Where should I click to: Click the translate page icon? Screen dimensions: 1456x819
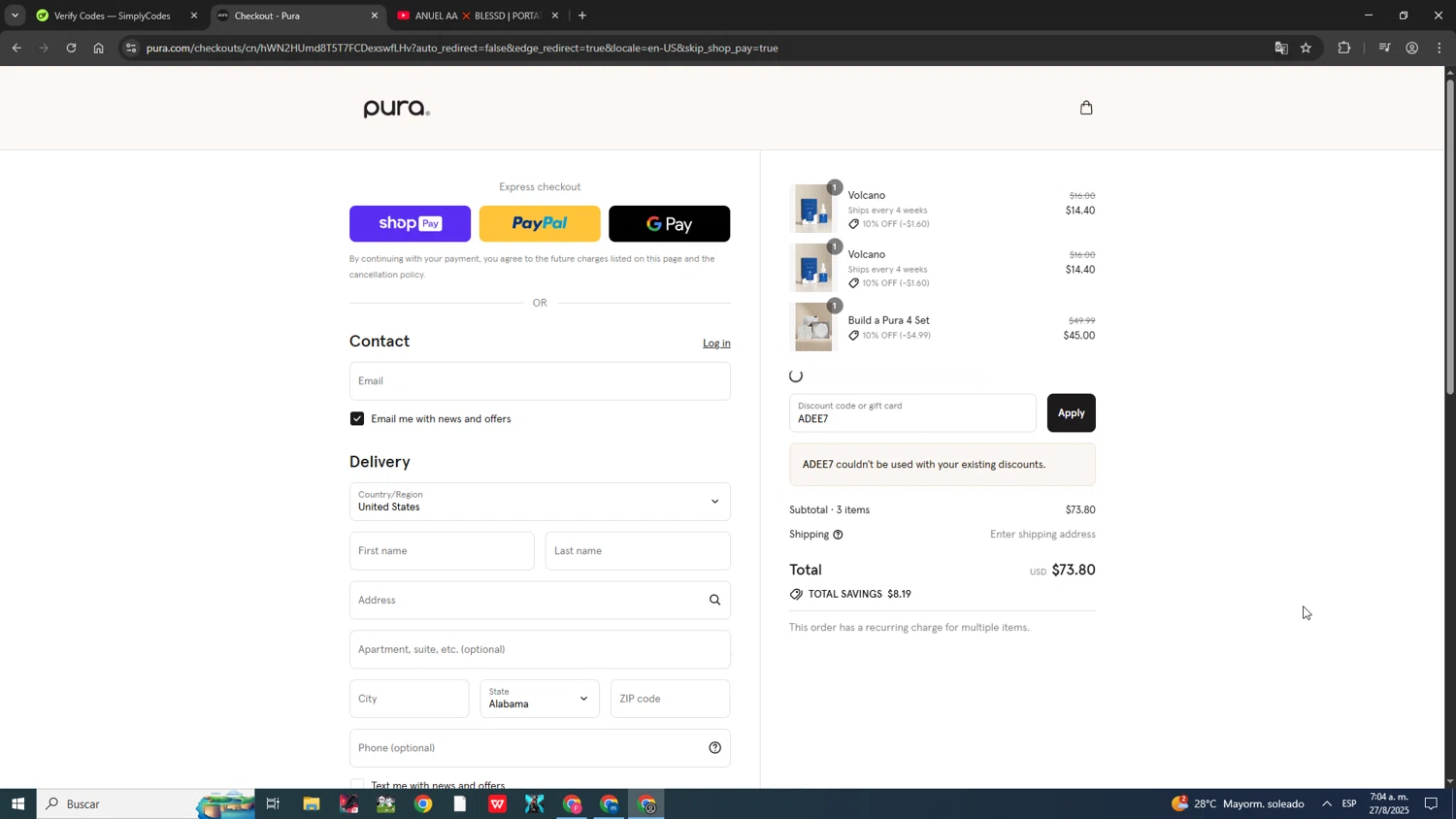(1281, 48)
